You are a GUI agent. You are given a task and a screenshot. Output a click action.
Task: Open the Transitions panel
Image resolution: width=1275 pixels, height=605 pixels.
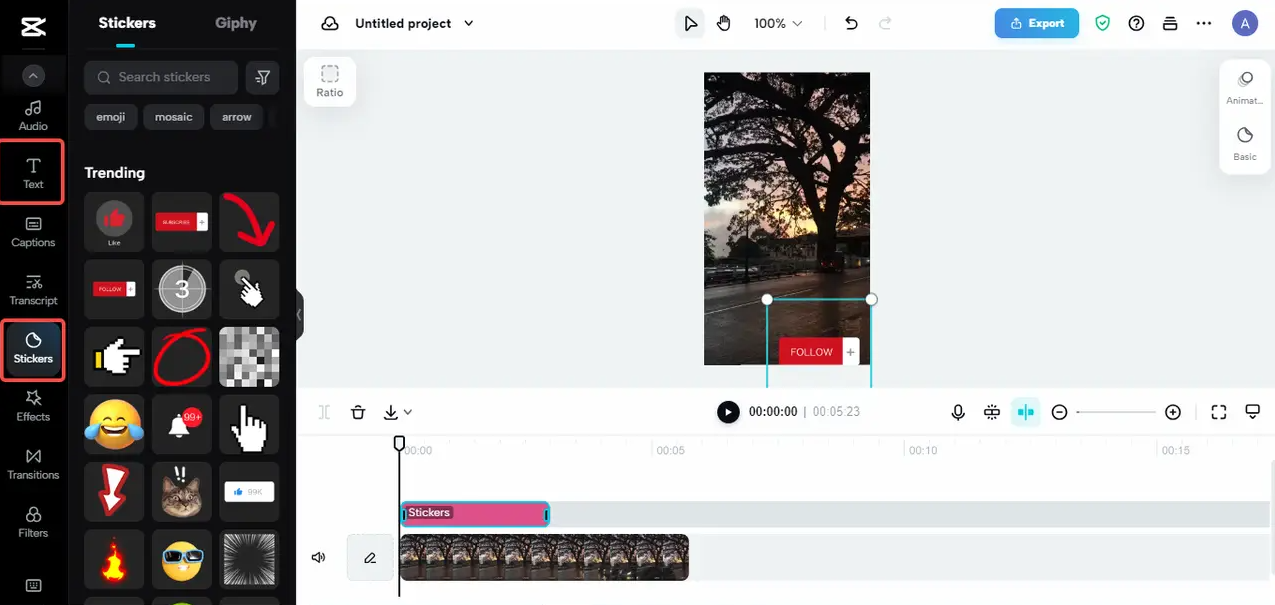tap(33, 464)
